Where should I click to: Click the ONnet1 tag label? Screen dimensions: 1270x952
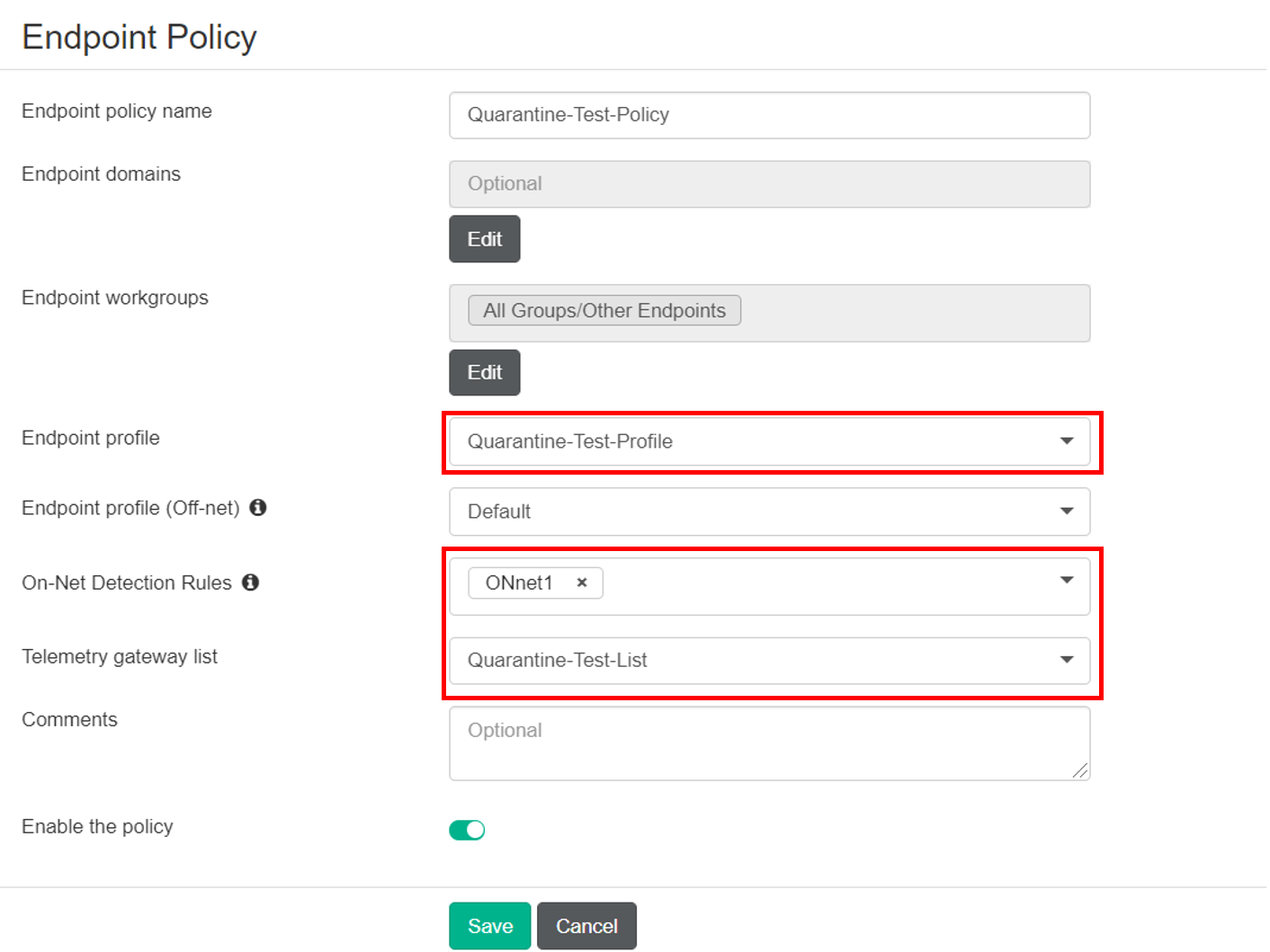[519, 583]
